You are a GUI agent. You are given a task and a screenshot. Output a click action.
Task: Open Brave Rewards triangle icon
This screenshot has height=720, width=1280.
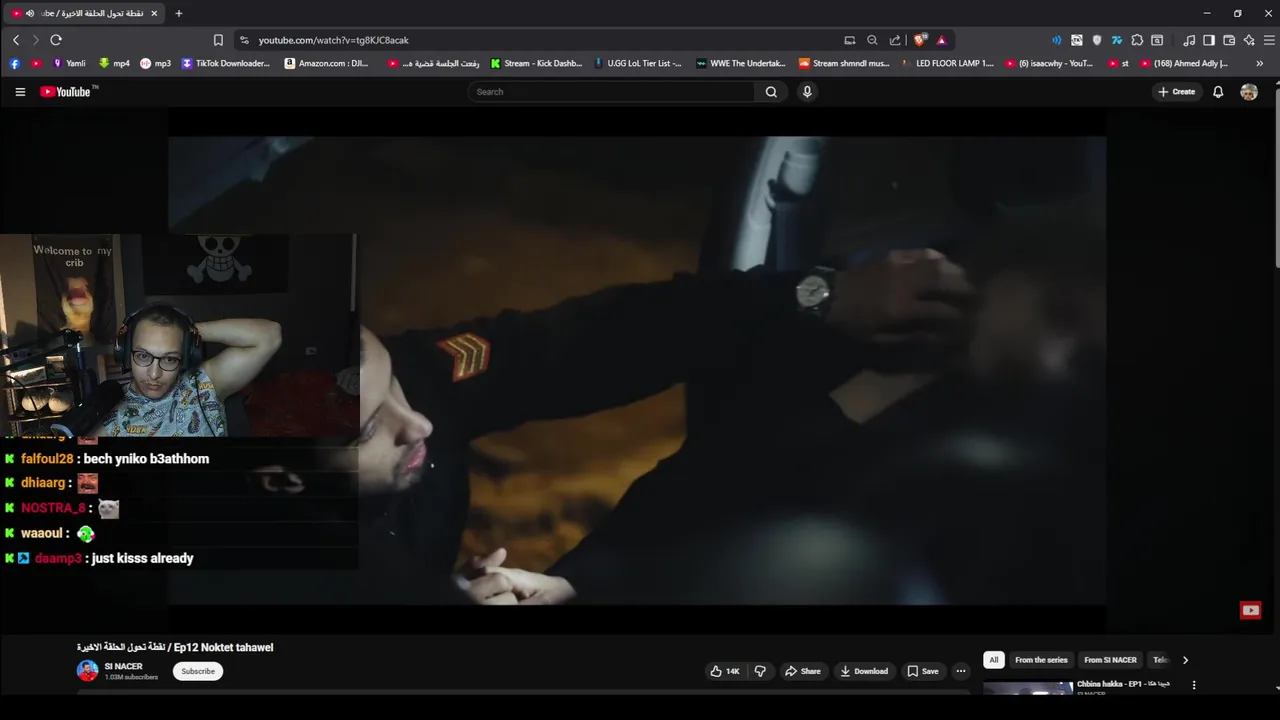(941, 40)
